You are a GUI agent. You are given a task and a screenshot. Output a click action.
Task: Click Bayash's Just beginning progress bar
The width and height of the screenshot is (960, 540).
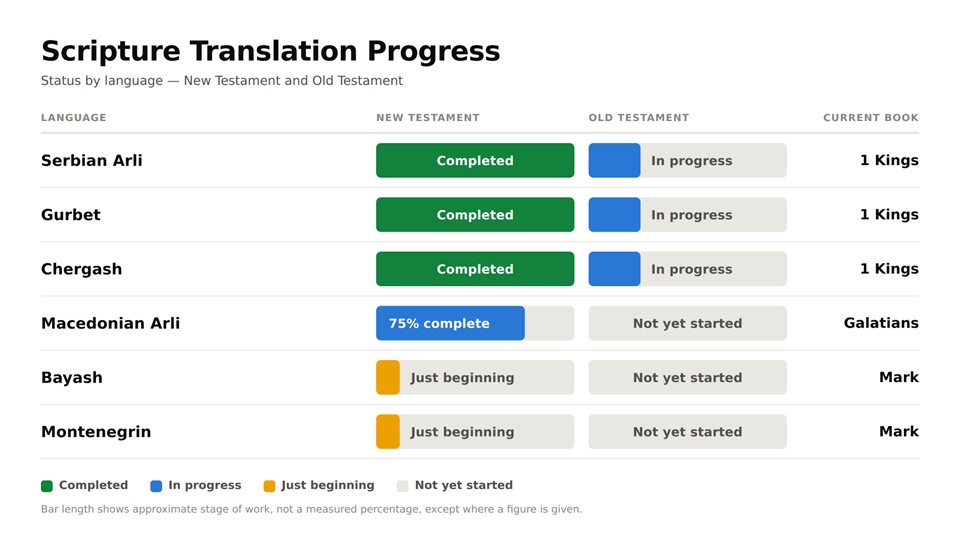[475, 378]
